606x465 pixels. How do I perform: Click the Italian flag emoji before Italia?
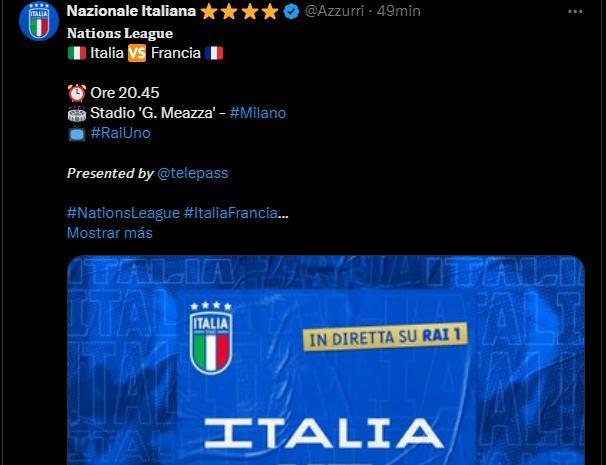point(77,53)
